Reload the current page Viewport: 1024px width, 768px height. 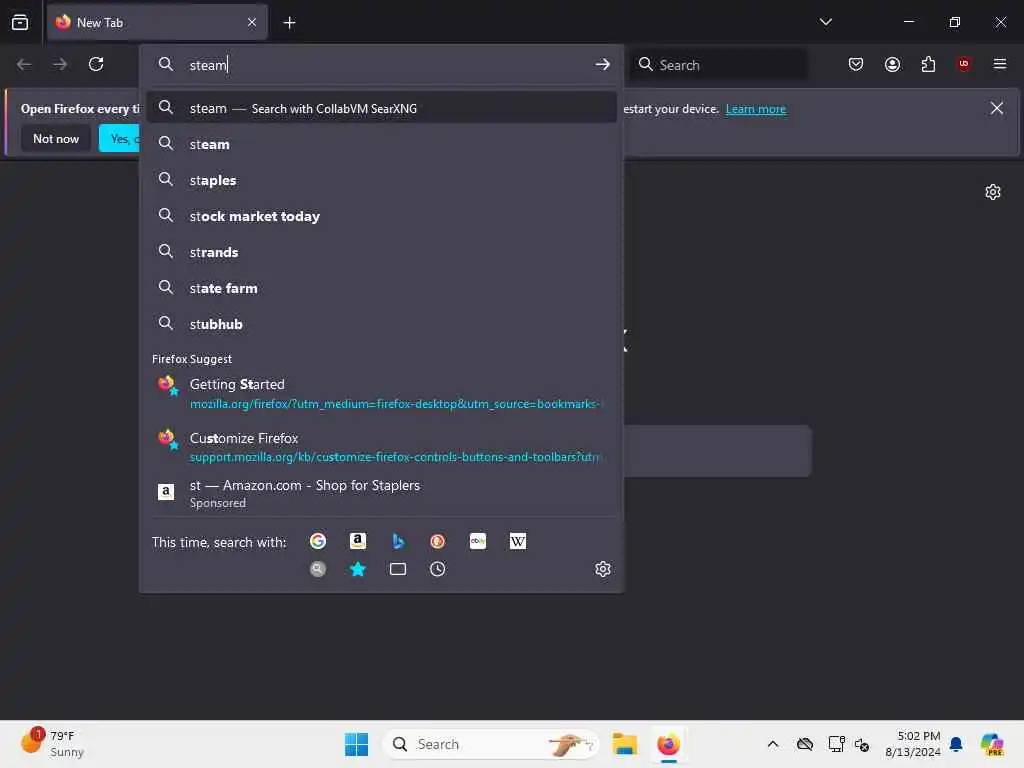tap(96, 64)
